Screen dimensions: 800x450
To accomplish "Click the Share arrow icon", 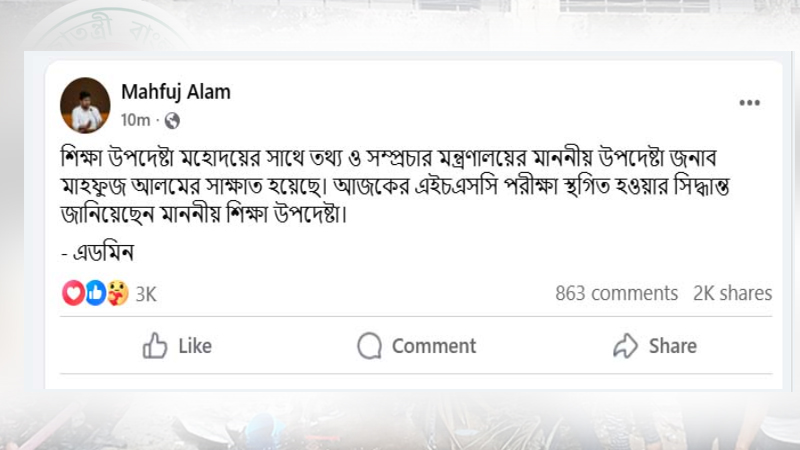I will [625, 346].
